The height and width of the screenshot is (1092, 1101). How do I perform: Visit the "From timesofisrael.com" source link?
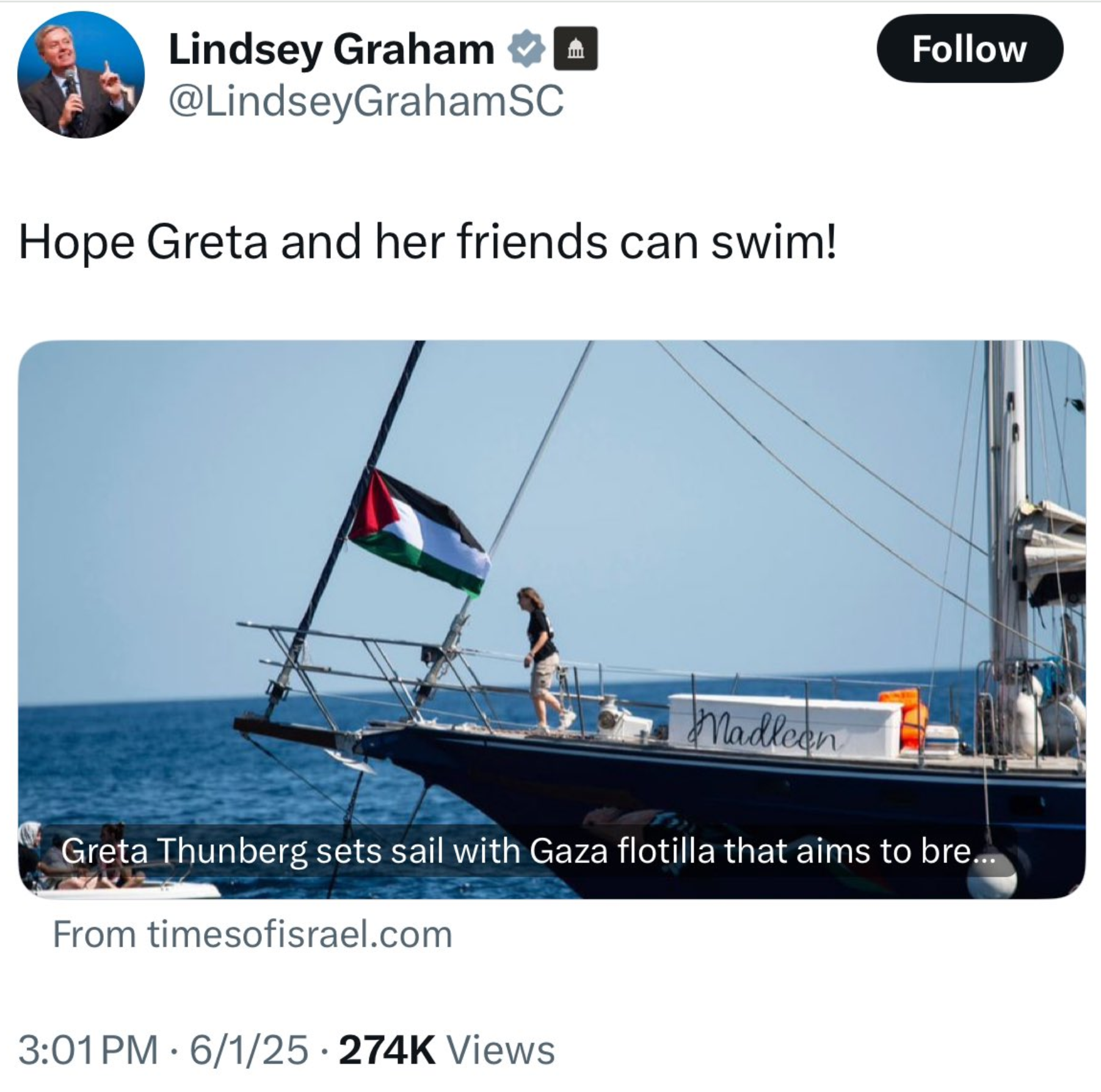(x=252, y=935)
